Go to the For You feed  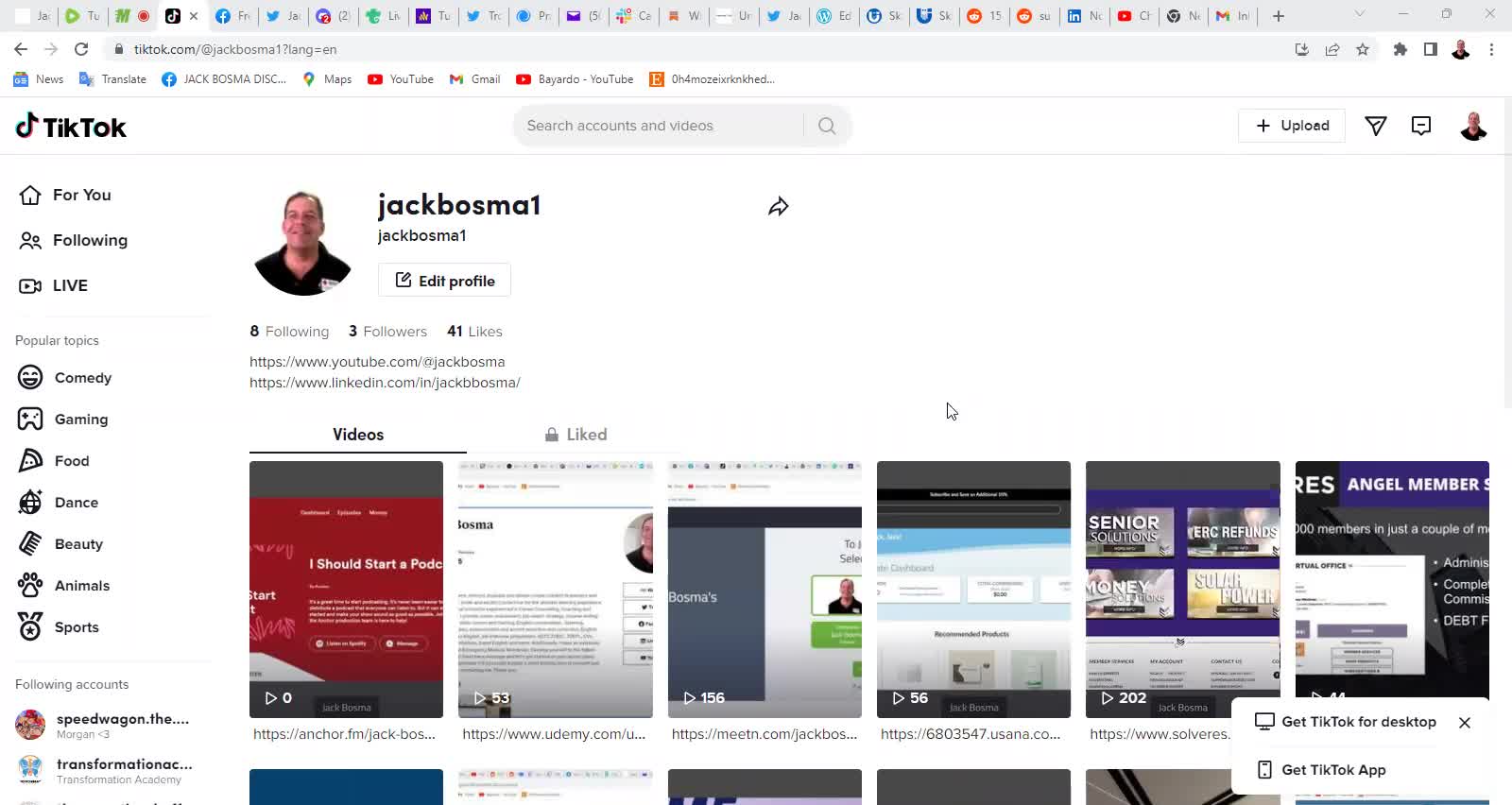coord(65,195)
